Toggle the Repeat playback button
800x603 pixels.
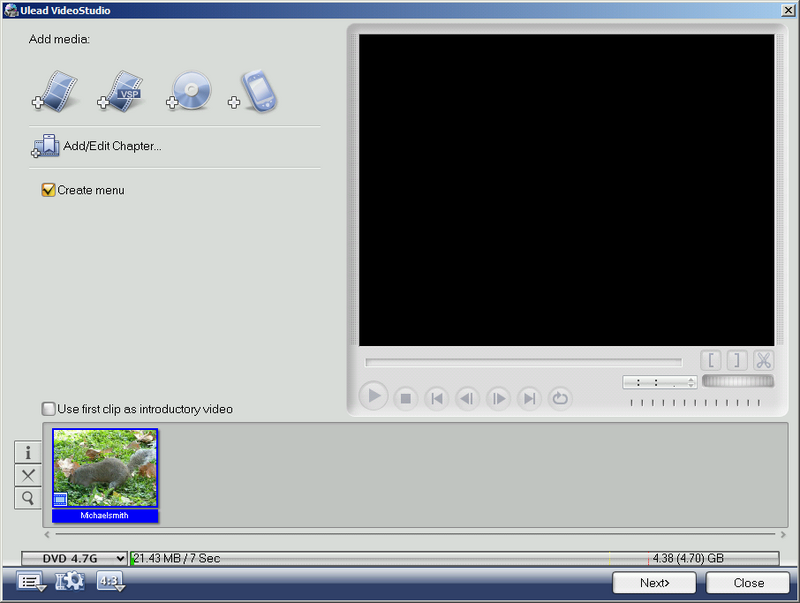tap(560, 398)
